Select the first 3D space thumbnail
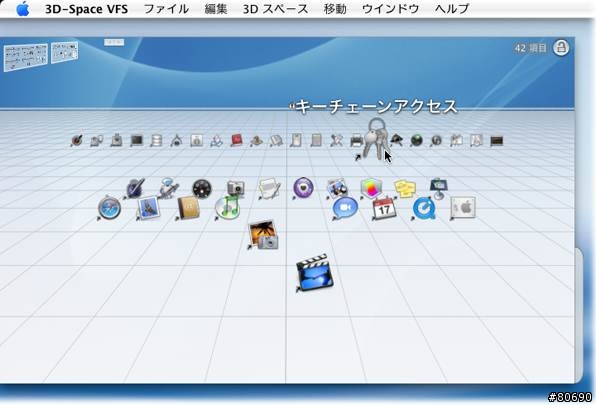Screen dimensions: 596x405 (x=26, y=57)
